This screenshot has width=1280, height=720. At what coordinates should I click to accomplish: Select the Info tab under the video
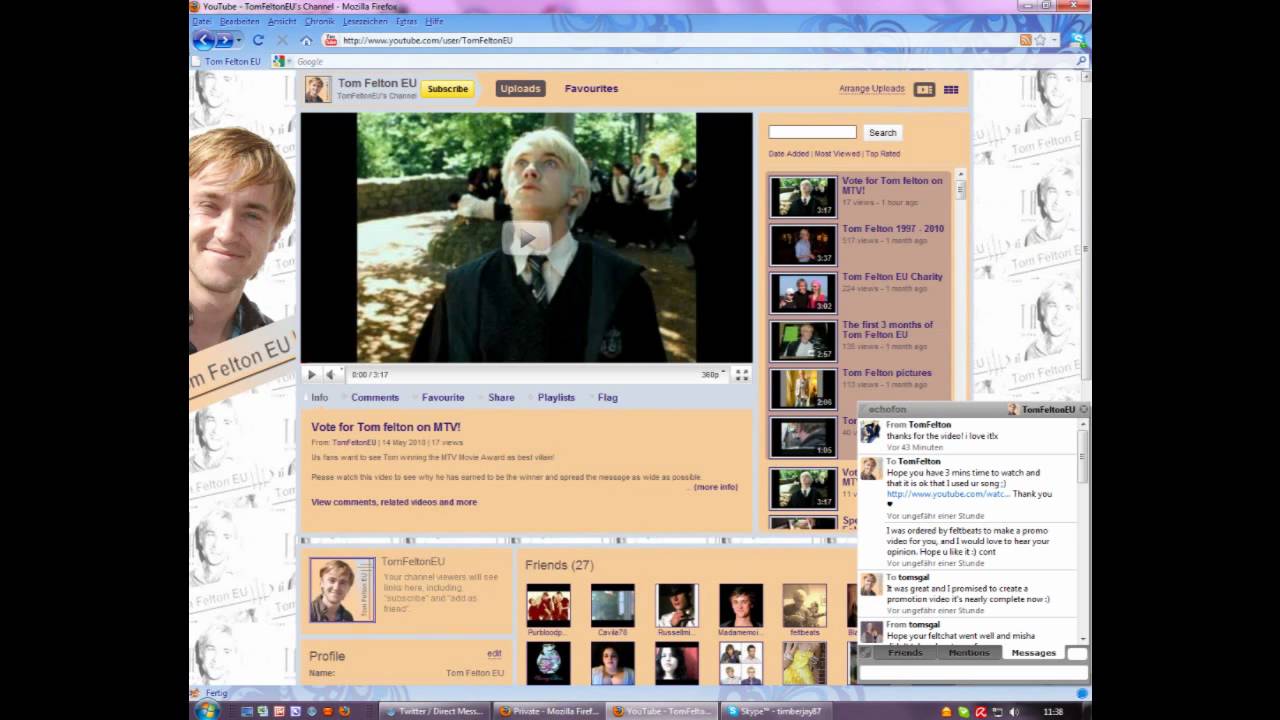319,398
